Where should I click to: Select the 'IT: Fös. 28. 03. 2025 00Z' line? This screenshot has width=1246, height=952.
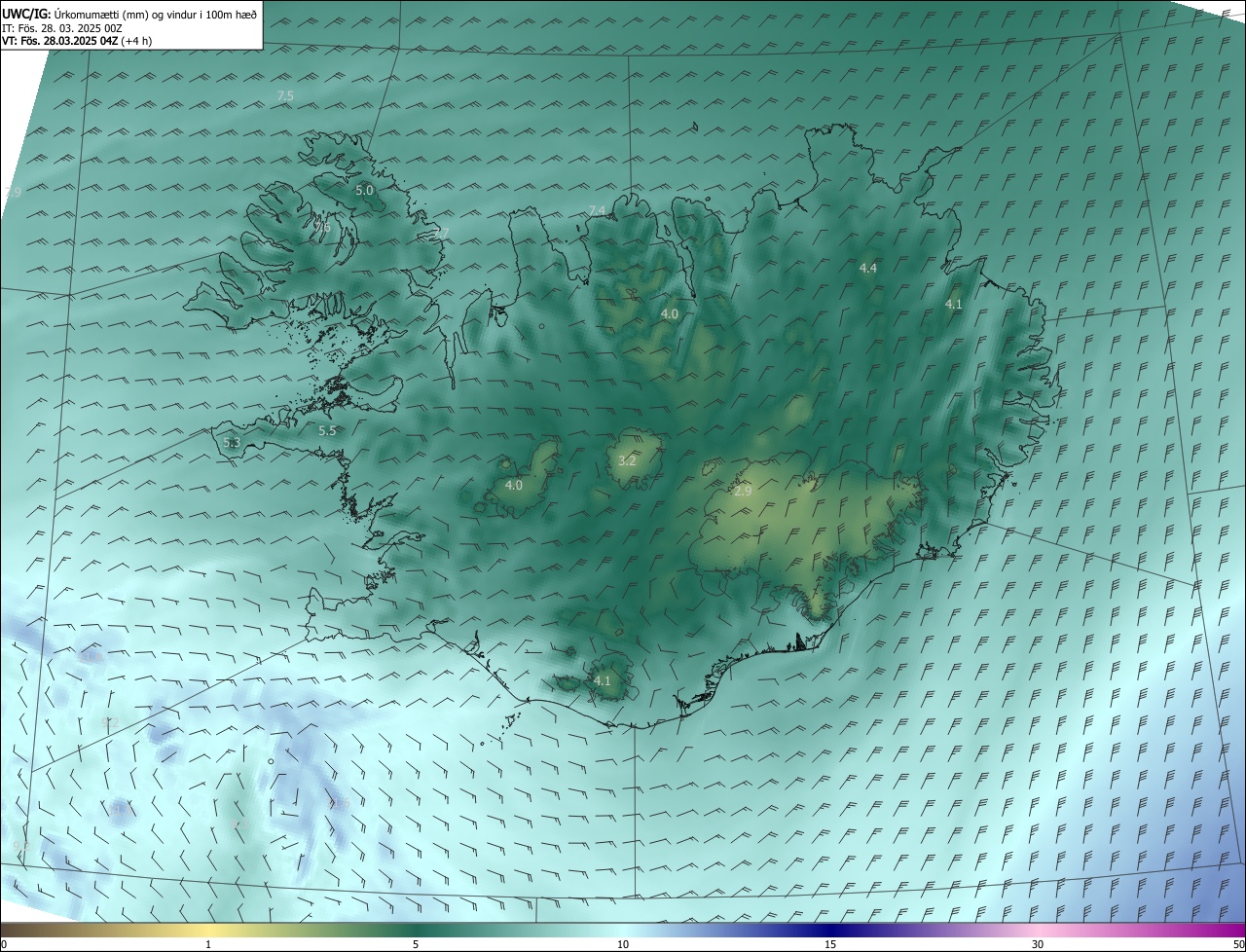62,28
